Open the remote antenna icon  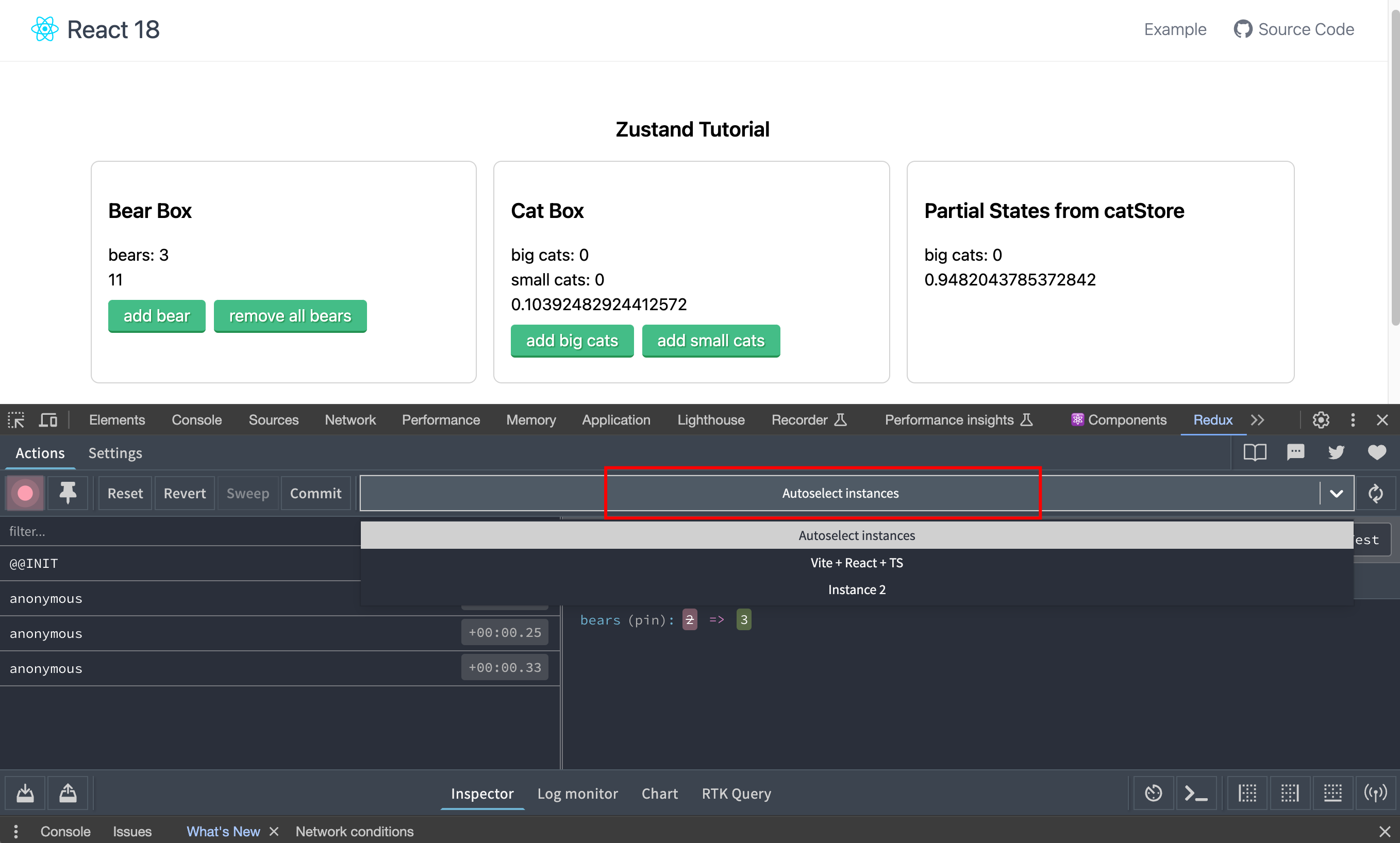(x=1376, y=793)
